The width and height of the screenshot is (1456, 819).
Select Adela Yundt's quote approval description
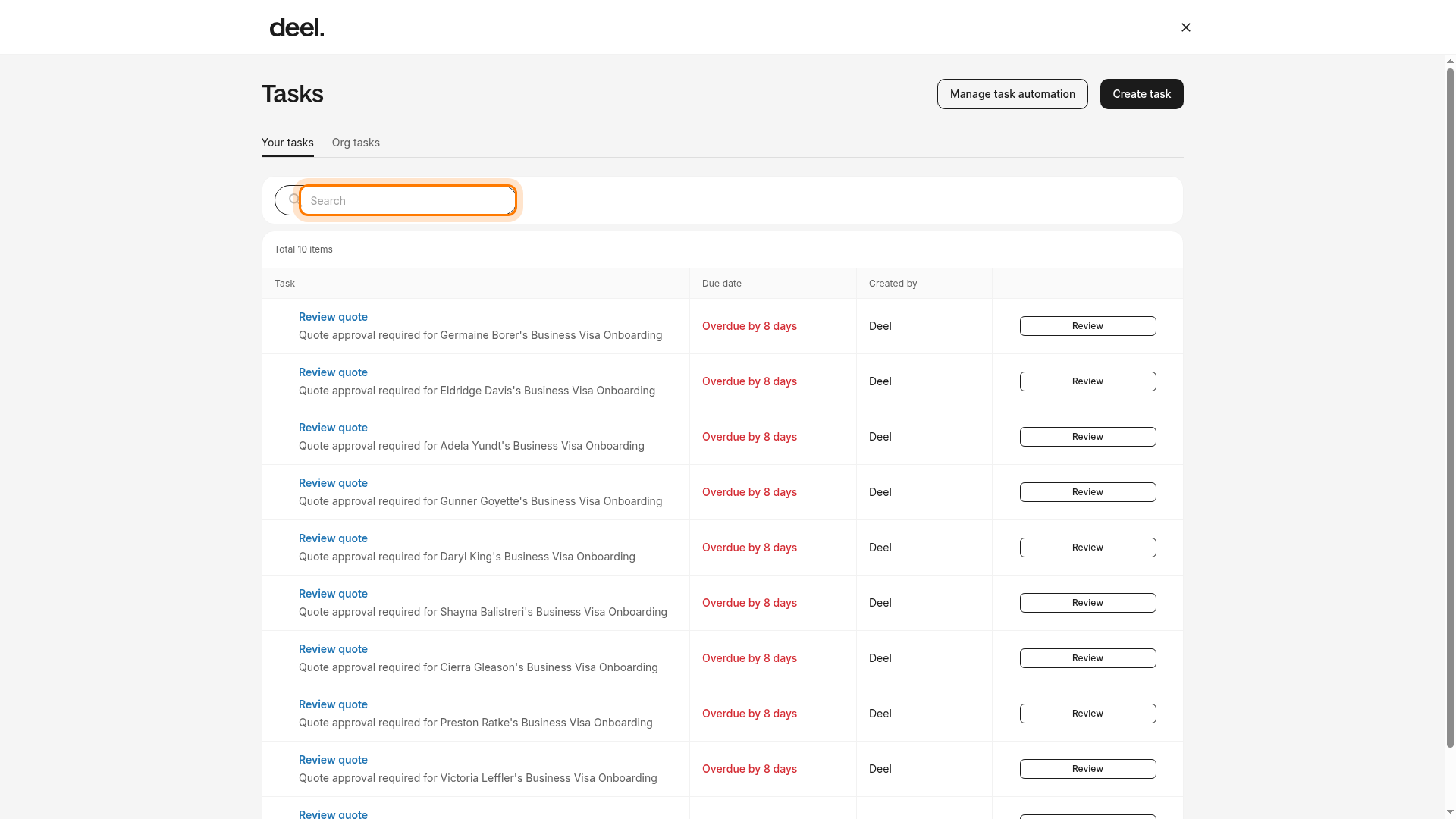(472, 446)
